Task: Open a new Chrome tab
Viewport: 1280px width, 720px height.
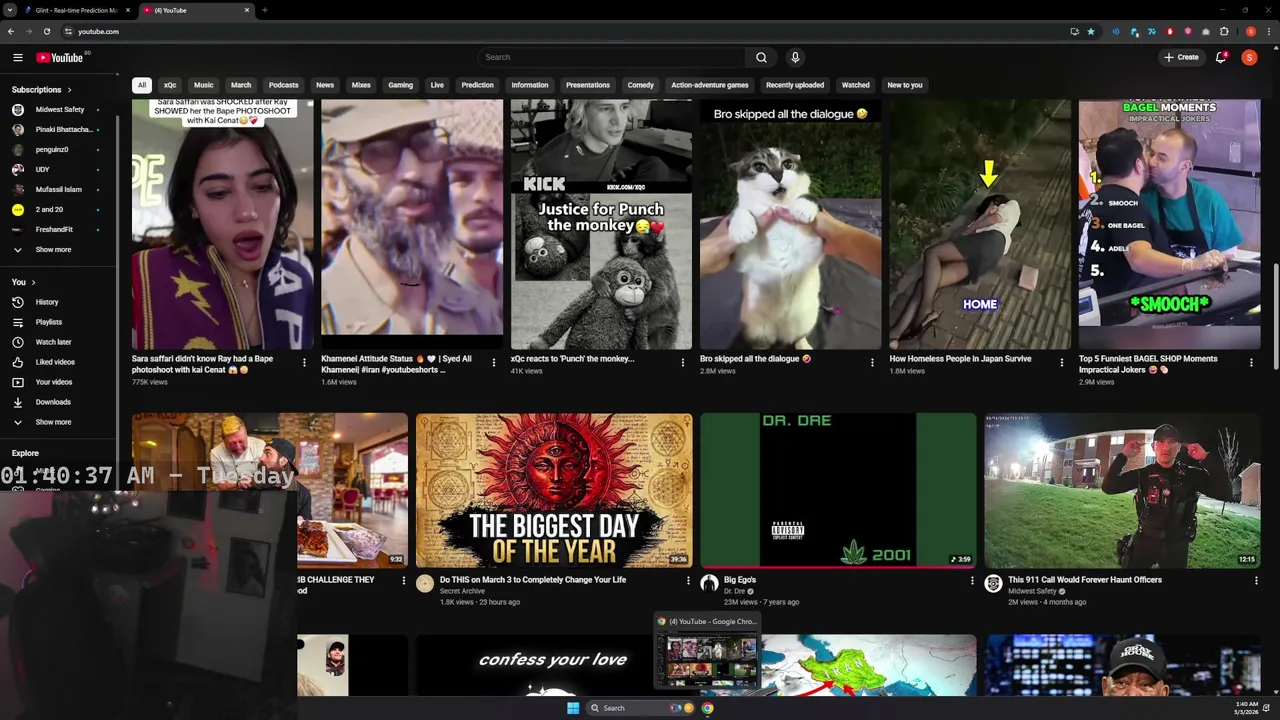Action: coord(264,10)
